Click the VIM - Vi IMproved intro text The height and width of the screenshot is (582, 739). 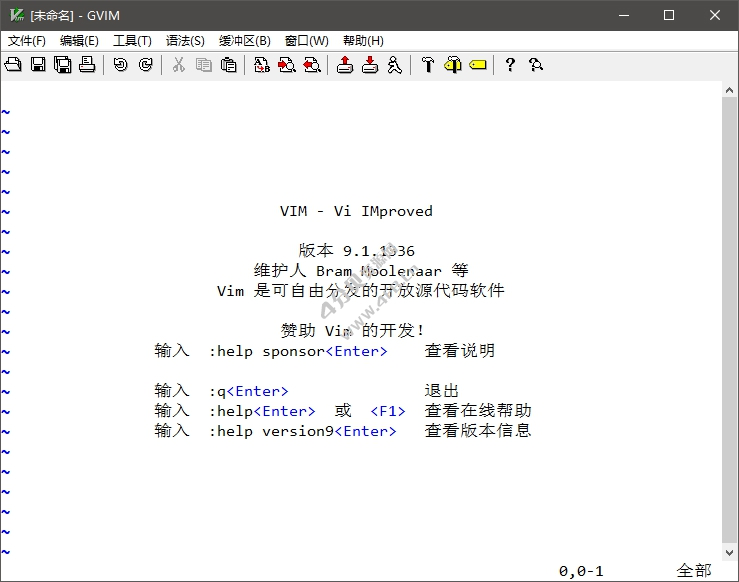coord(356,211)
